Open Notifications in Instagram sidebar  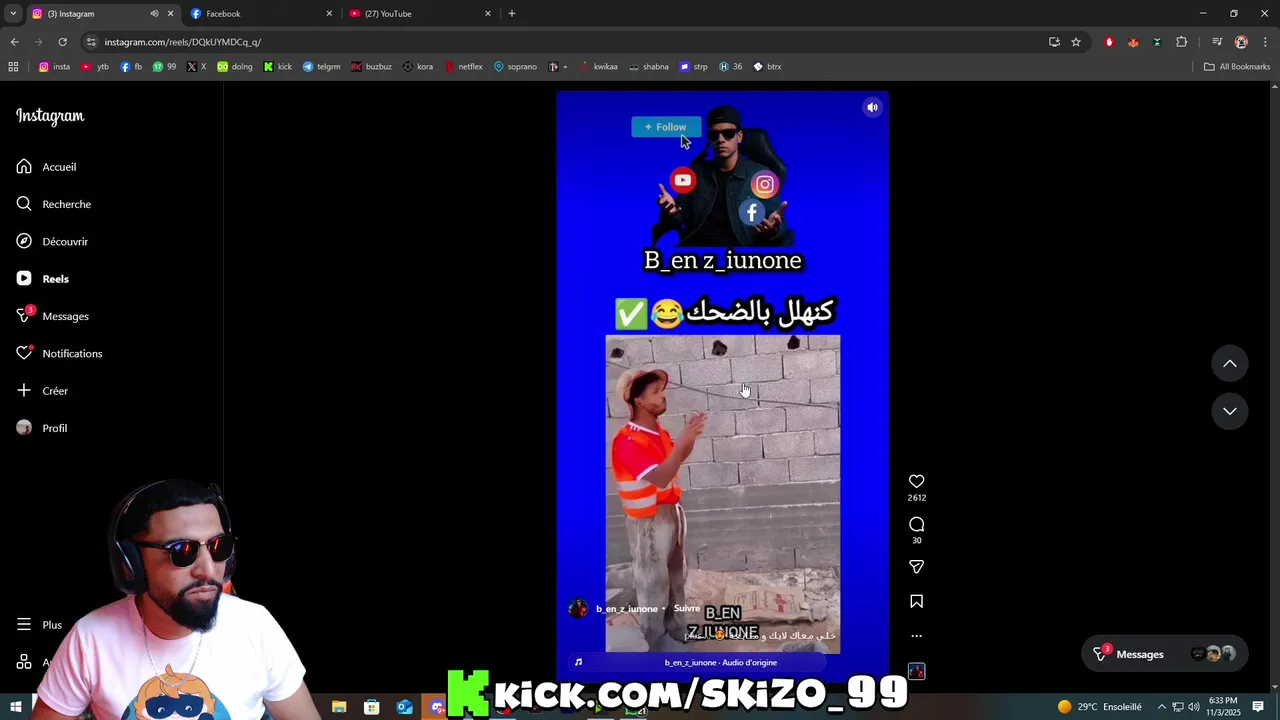tap(60, 353)
